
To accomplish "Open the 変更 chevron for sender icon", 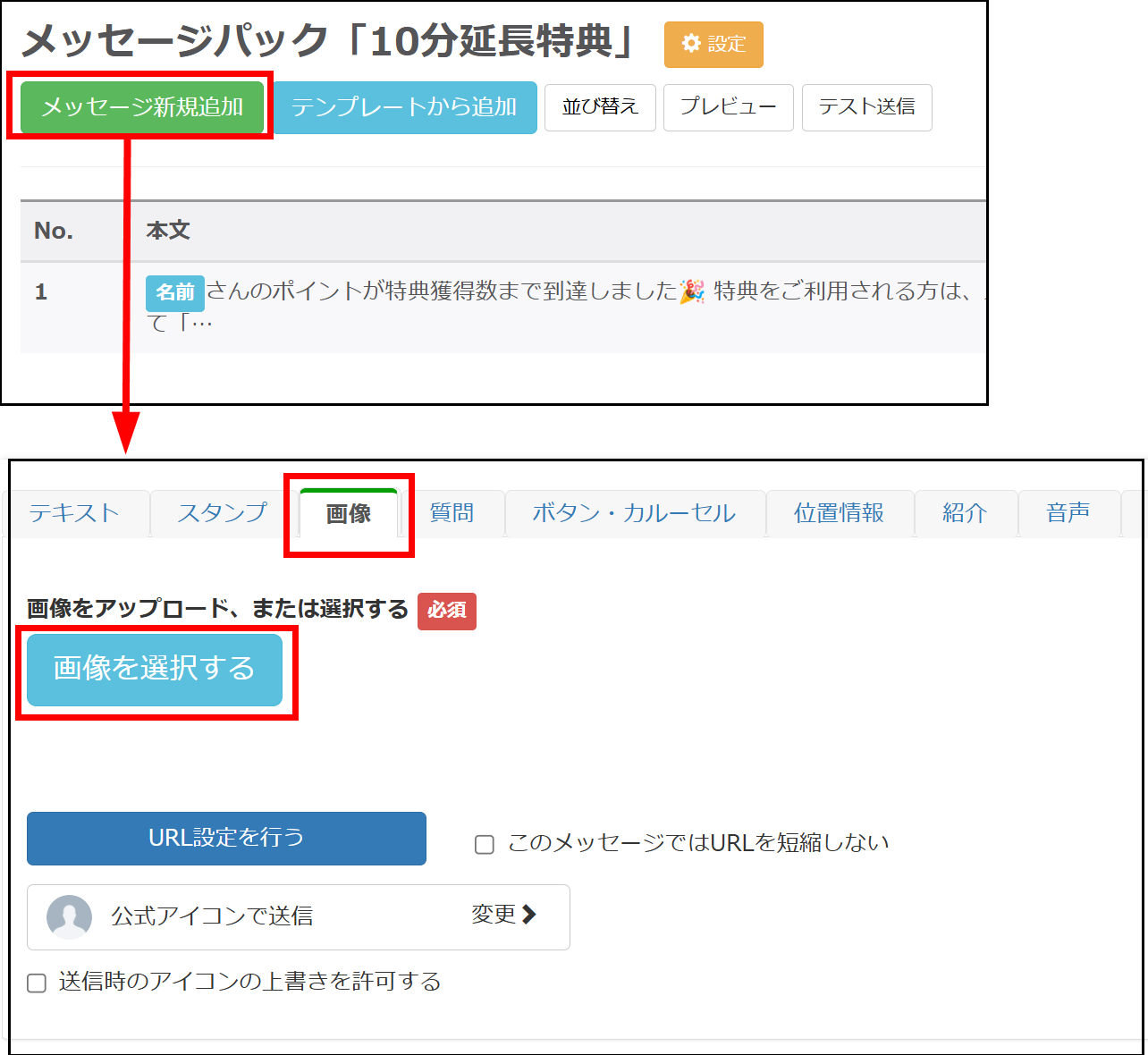I will click(504, 915).
